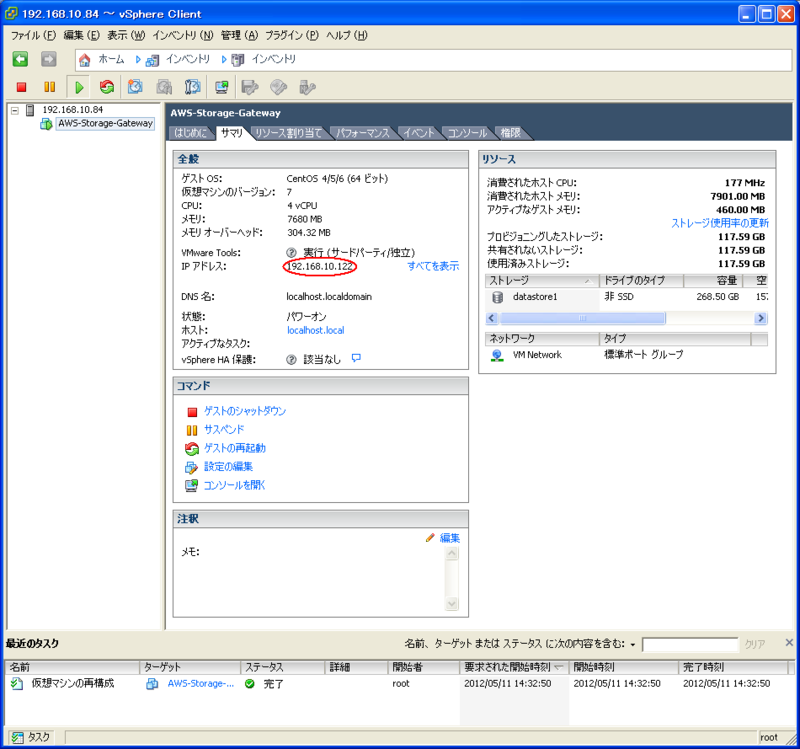Switch to the リソース割り当て tab
The height and width of the screenshot is (749, 800).
tap(288, 133)
